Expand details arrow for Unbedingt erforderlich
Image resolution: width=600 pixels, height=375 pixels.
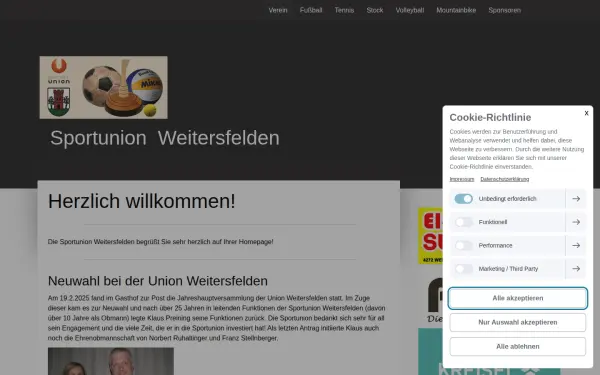pos(576,199)
